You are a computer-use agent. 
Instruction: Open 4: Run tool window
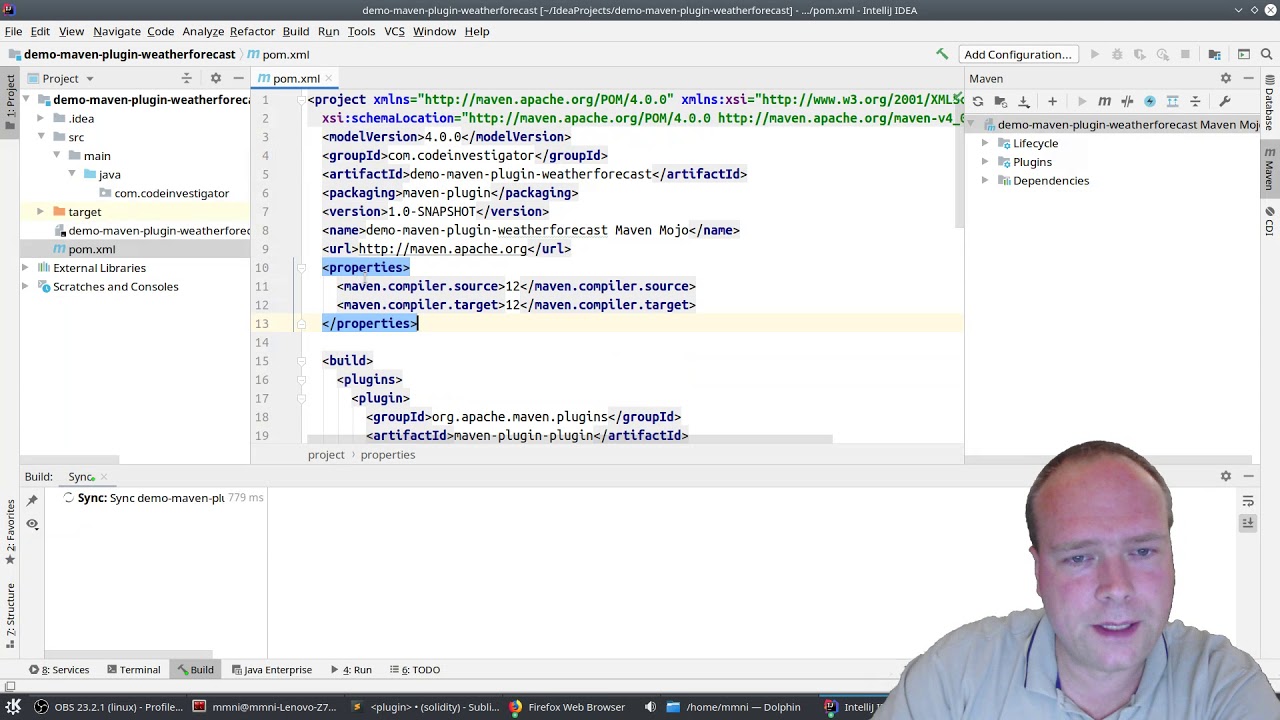tap(351, 670)
